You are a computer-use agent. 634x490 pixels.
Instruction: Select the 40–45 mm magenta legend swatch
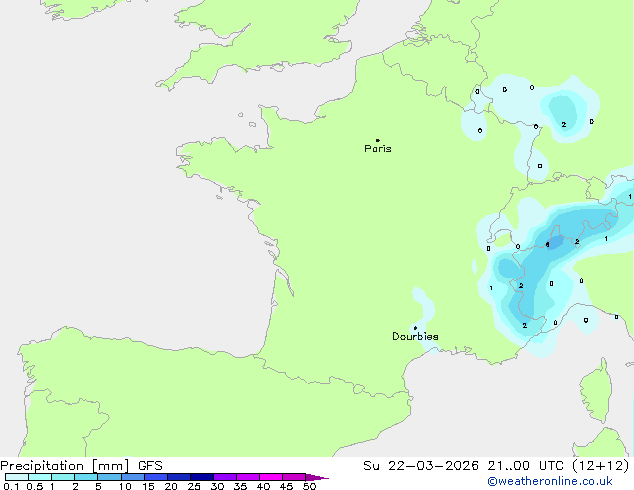pyautogui.click(x=271, y=477)
